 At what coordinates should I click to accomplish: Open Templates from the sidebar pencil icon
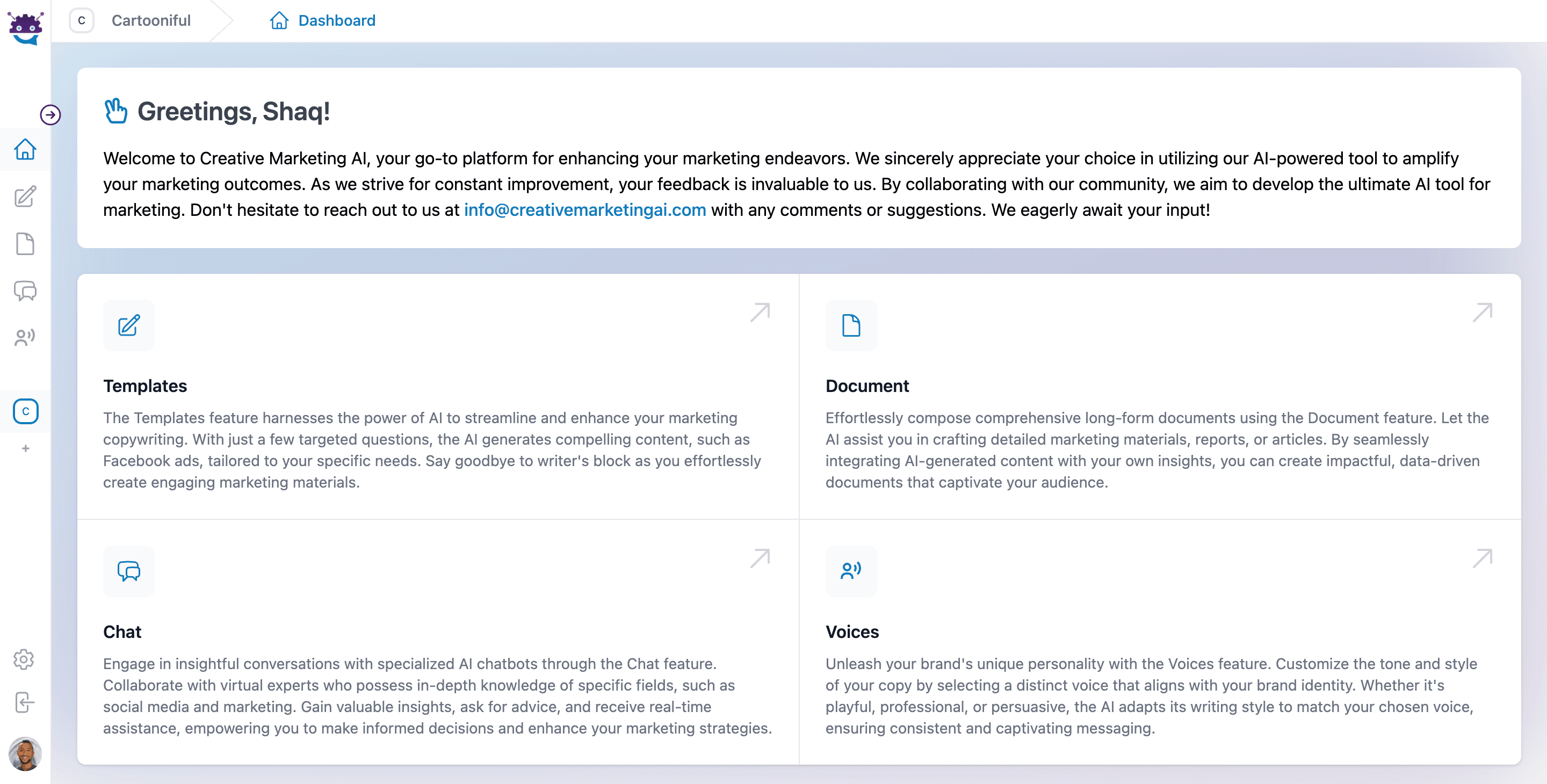pyautogui.click(x=25, y=197)
